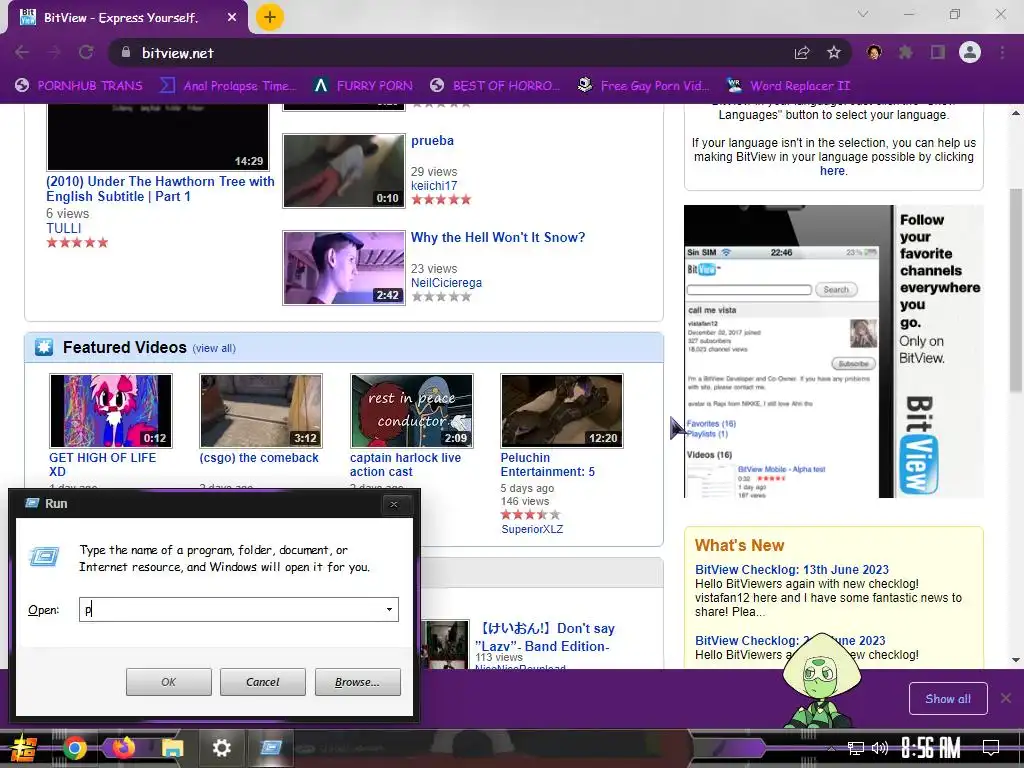Viewport: 1024px width, 768px height.
Task: Open the Firefox taskbar icon
Action: tap(123, 748)
